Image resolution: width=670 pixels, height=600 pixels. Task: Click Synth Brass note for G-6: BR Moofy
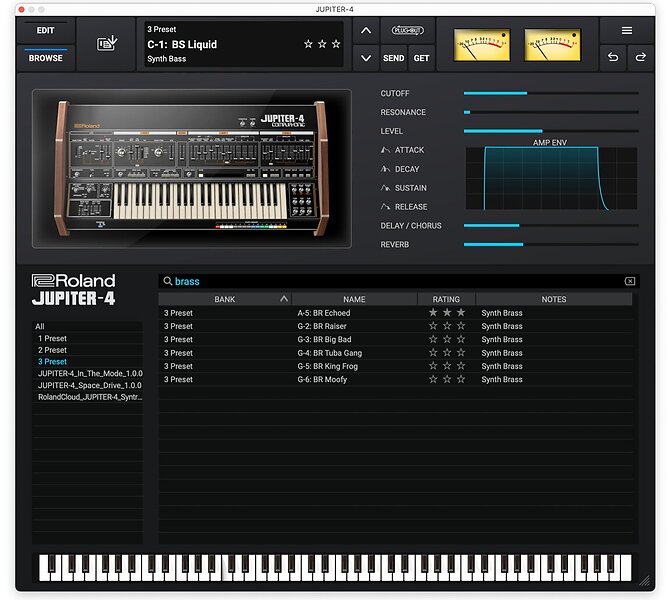pos(502,379)
